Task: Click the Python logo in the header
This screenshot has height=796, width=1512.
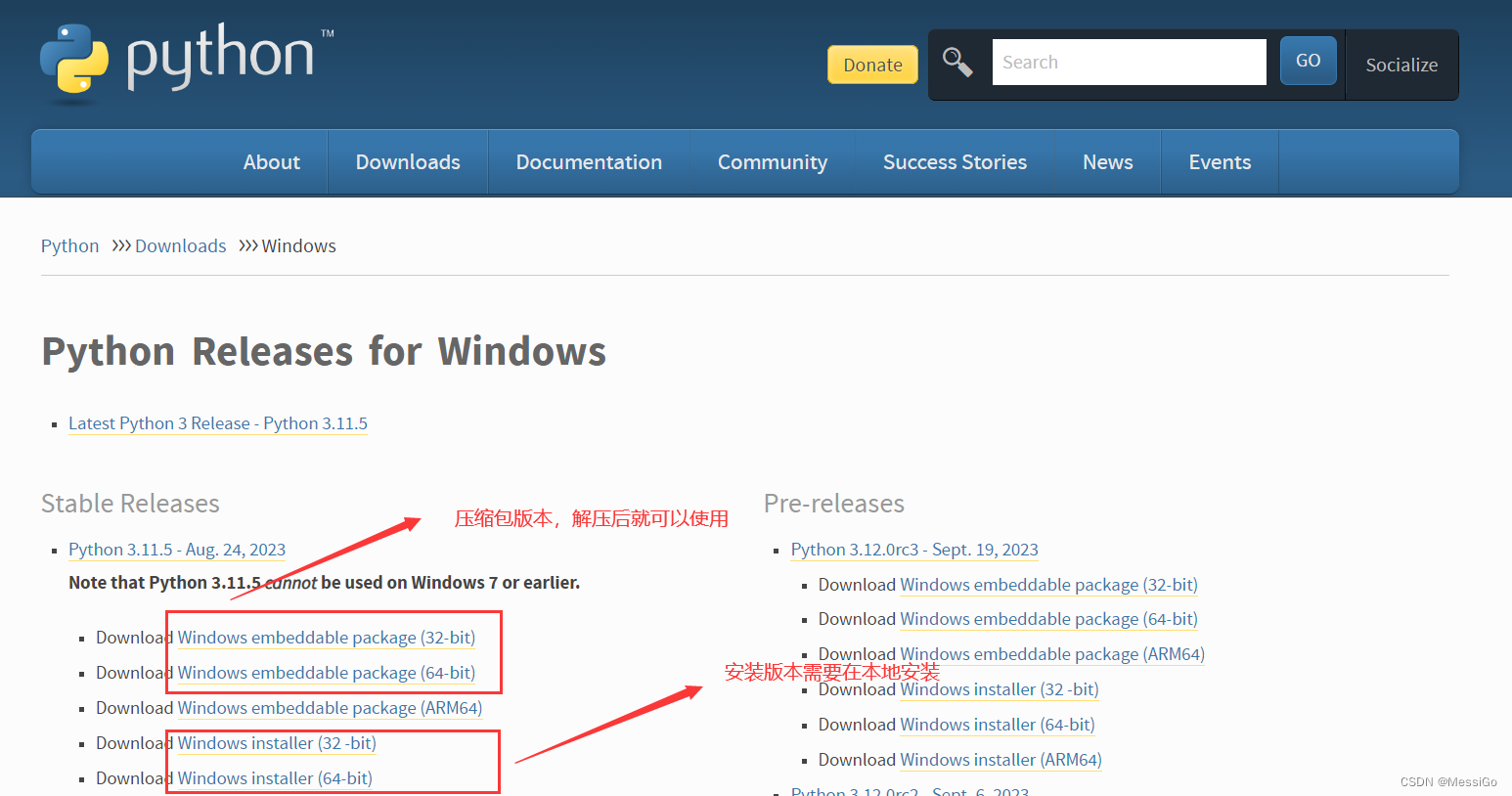Action: point(187,63)
